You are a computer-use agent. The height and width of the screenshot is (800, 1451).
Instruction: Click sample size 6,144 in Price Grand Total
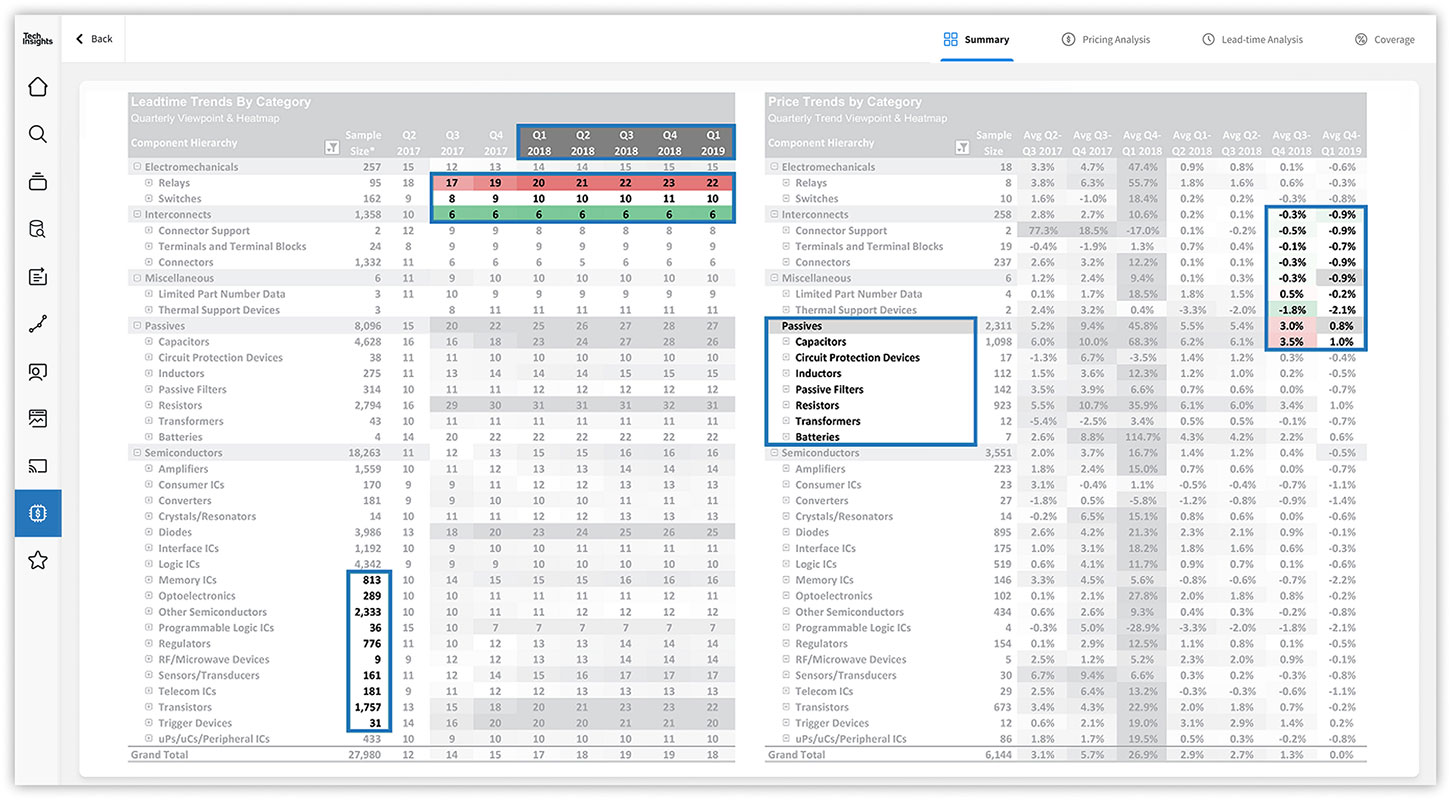coord(996,755)
